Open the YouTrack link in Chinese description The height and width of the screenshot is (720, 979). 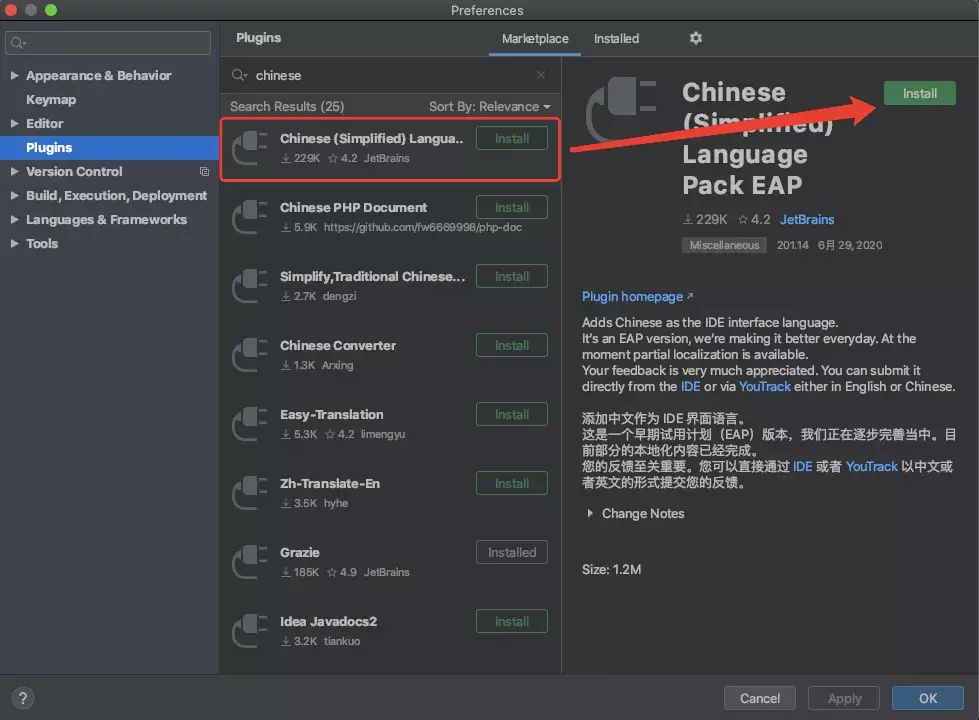872,466
